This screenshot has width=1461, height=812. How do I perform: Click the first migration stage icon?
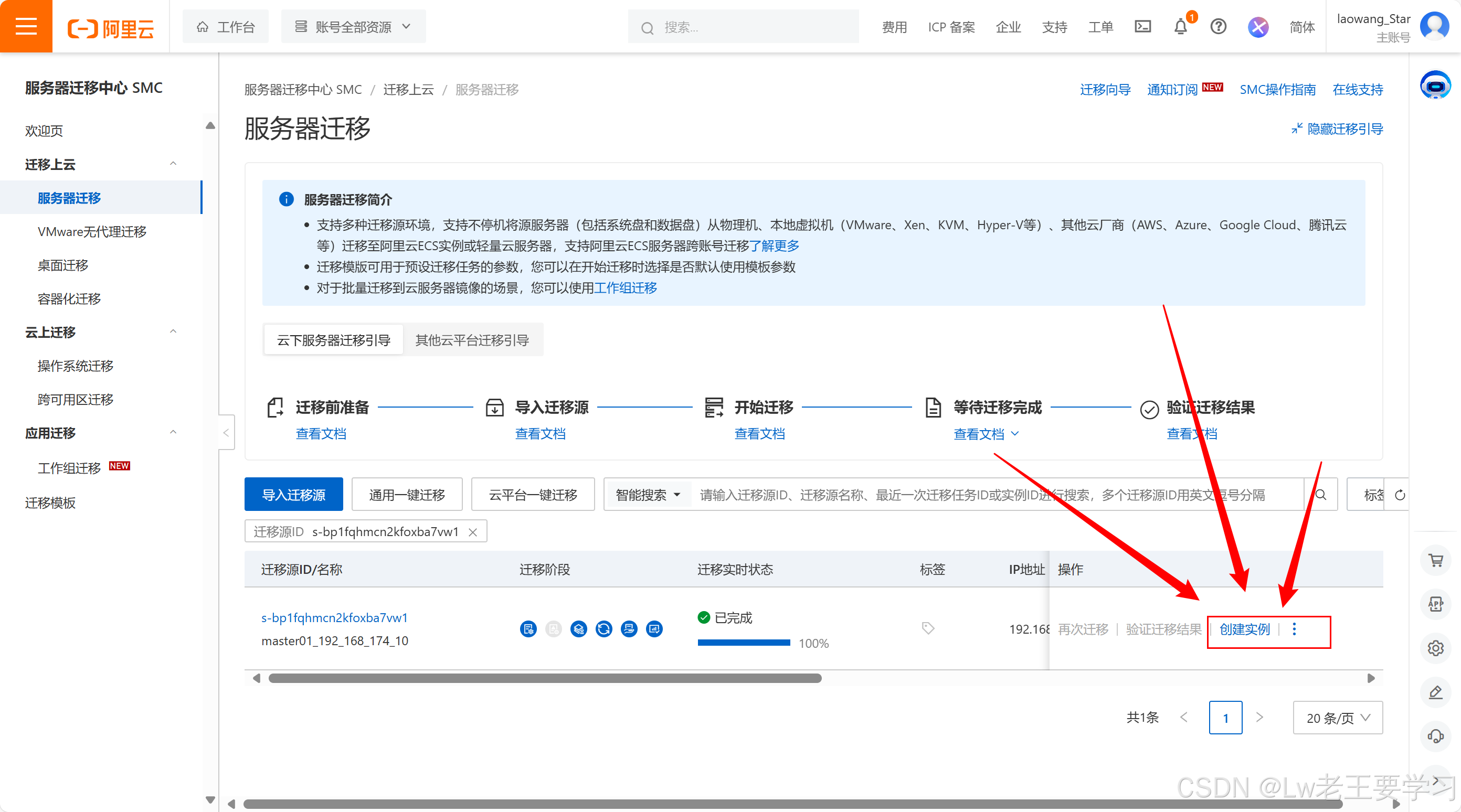[528, 629]
